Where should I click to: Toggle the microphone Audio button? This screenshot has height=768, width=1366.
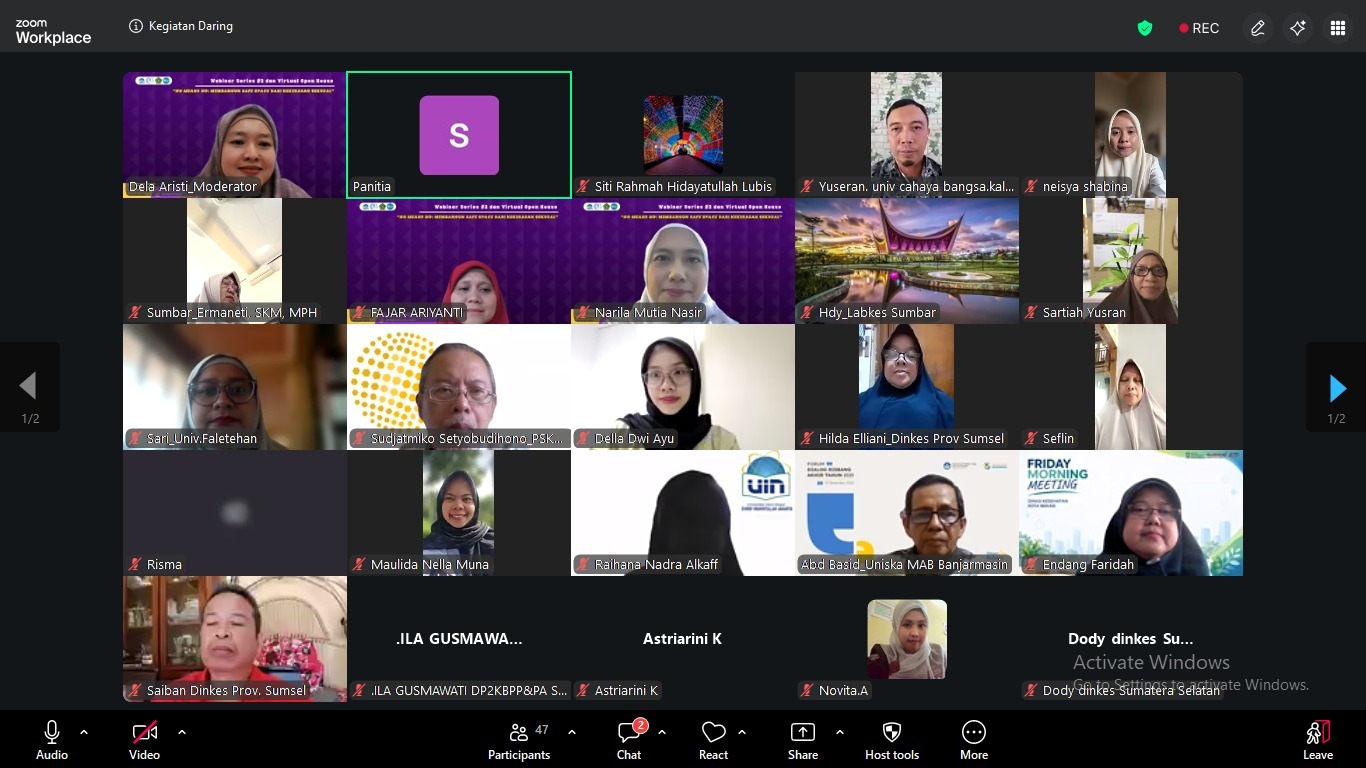click(x=52, y=741)
